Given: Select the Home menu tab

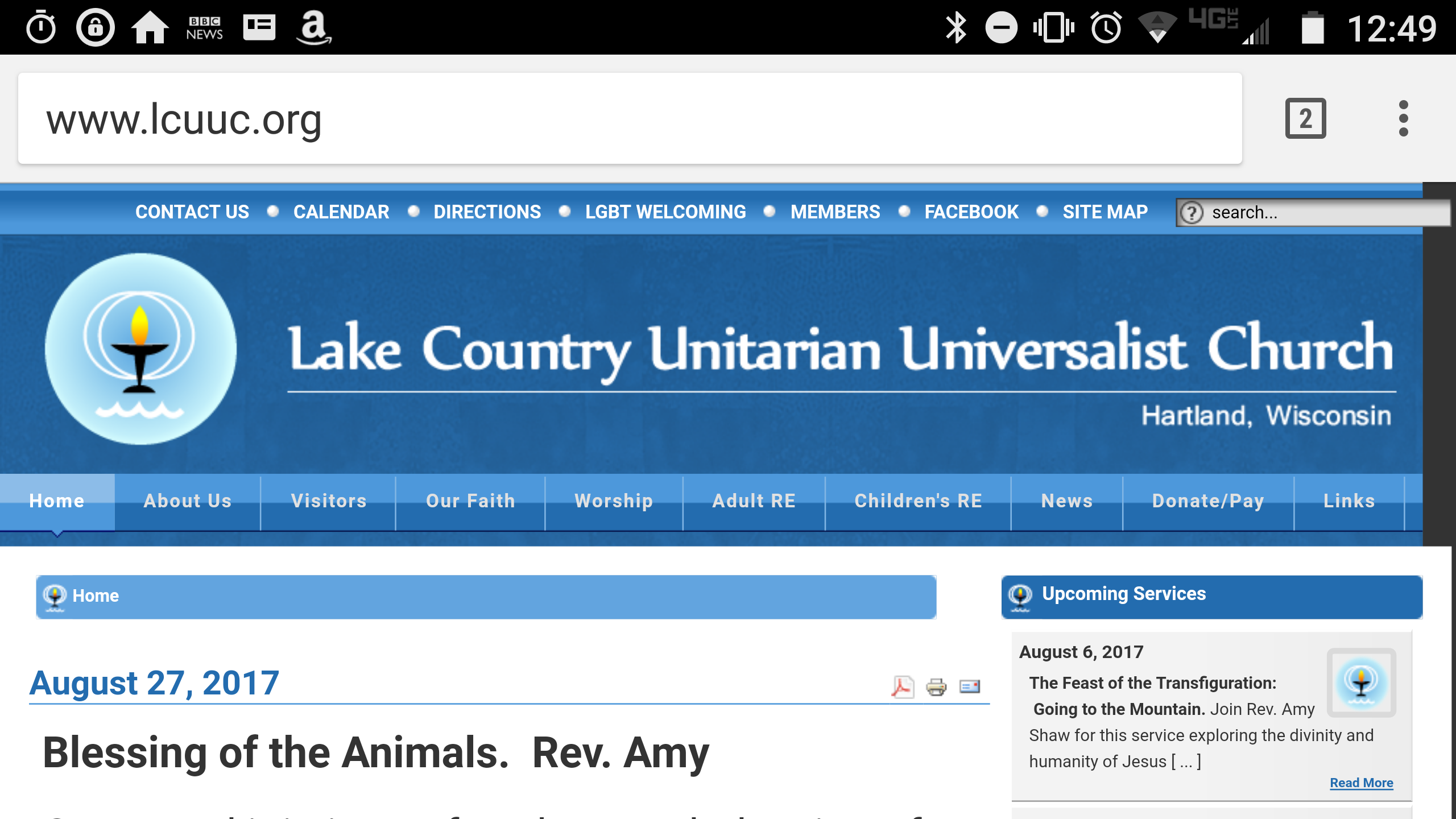Looking at the screenshot, I should pos(57,501).
